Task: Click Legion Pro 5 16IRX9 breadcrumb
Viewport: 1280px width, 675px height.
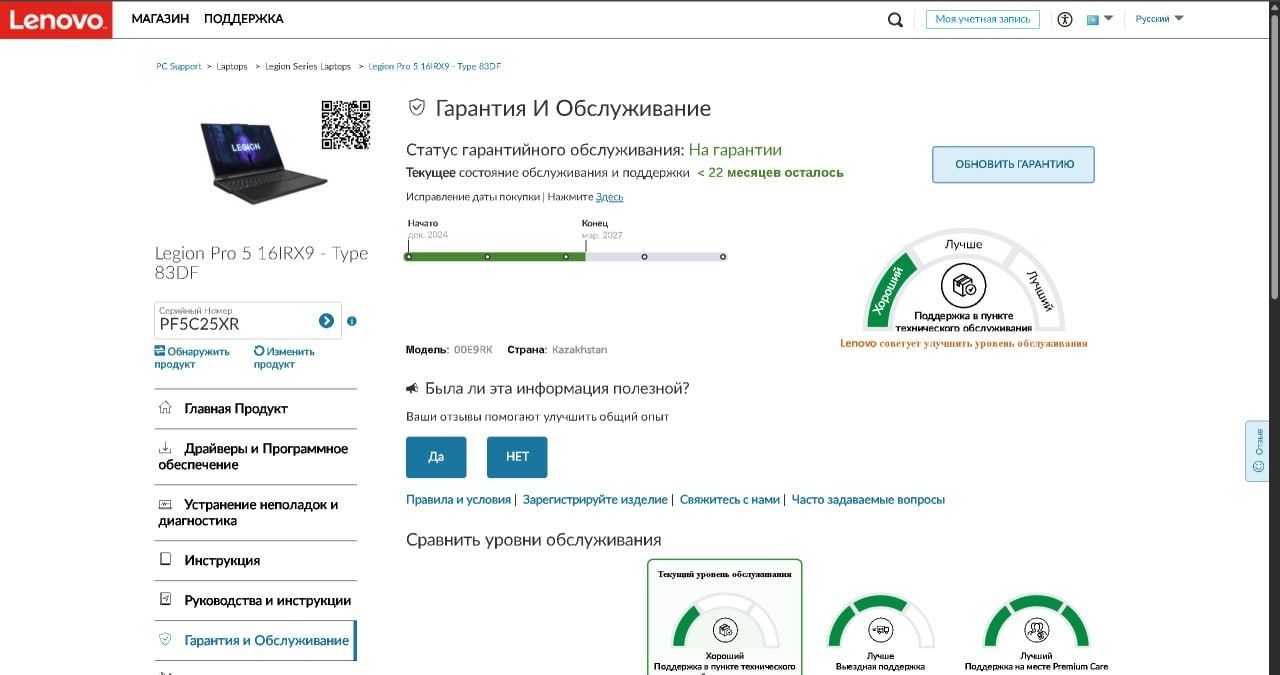Action: pos(435,66)
